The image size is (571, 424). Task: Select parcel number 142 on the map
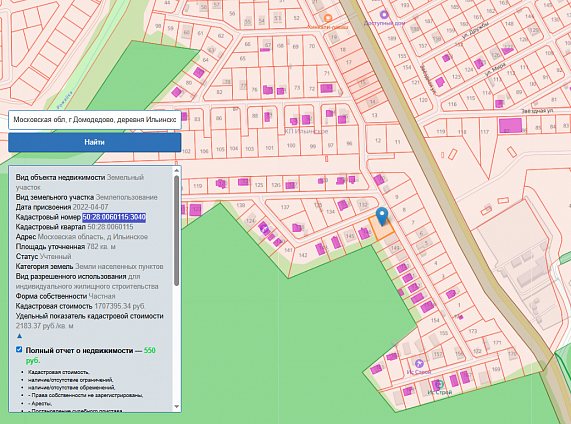pyautogui.click(x=303, y=255)
